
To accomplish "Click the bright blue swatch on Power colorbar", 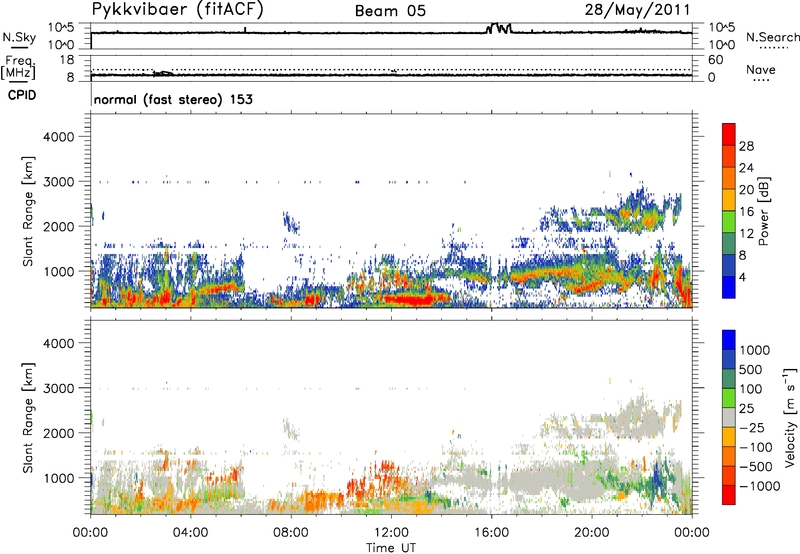I will pos(729,287).
